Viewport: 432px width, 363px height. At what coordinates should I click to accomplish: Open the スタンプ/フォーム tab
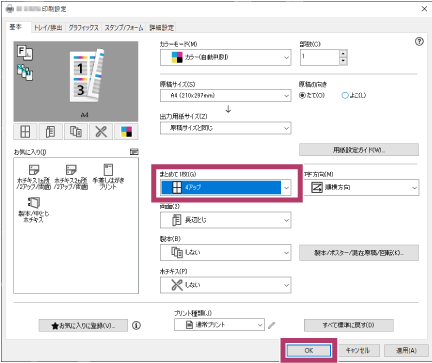pyautogui.click(x=124, y=28)
